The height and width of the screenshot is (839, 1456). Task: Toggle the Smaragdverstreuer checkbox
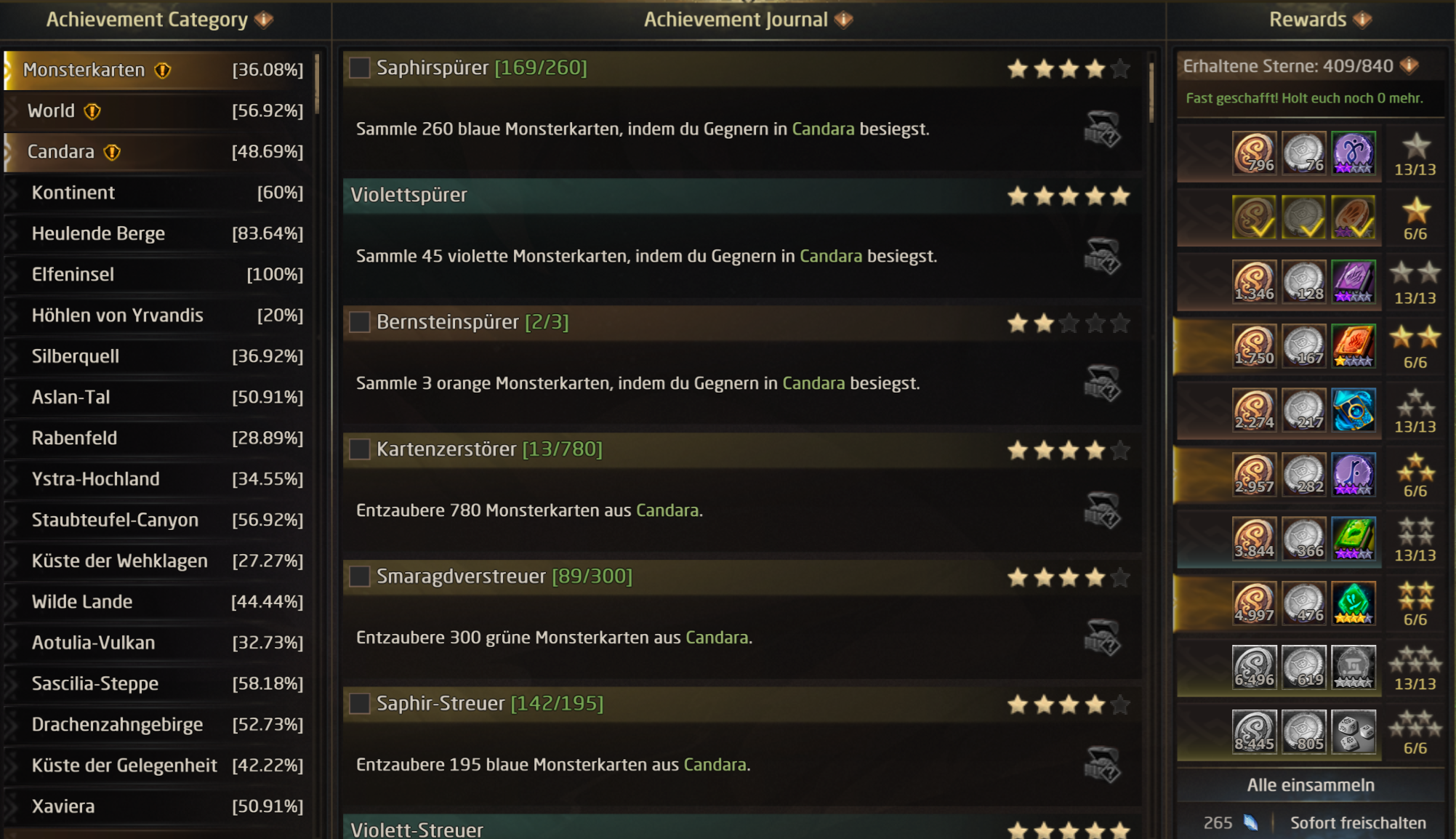point(359,576)
